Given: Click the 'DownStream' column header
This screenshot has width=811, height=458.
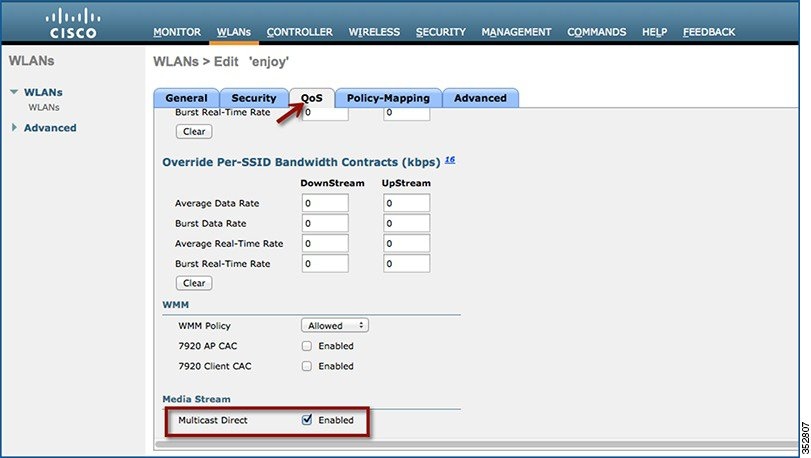Looking at the screenshot, I should click(x=332, y=183).
